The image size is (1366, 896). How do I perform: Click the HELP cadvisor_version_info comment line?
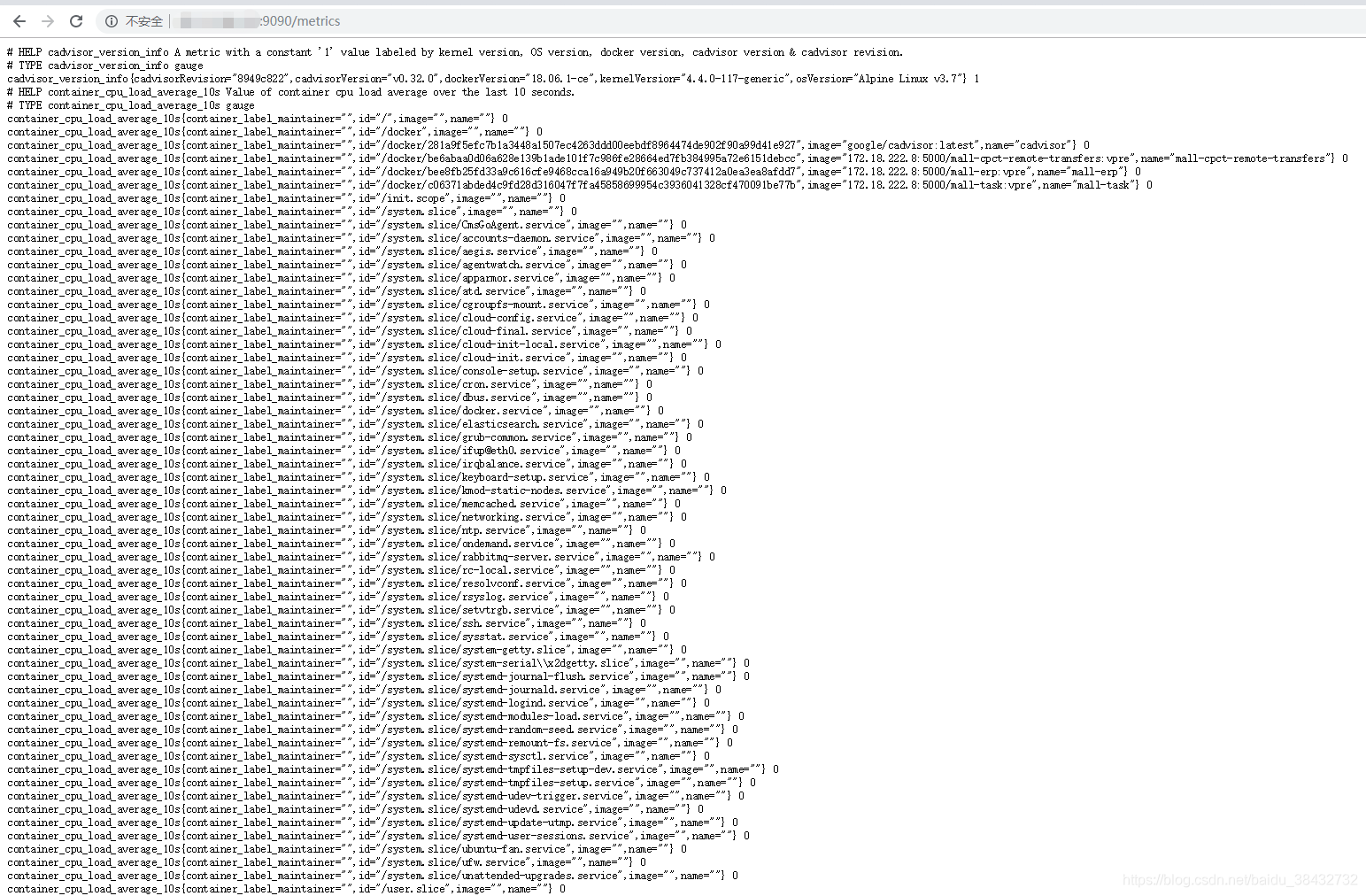click(x=455, y=52)
